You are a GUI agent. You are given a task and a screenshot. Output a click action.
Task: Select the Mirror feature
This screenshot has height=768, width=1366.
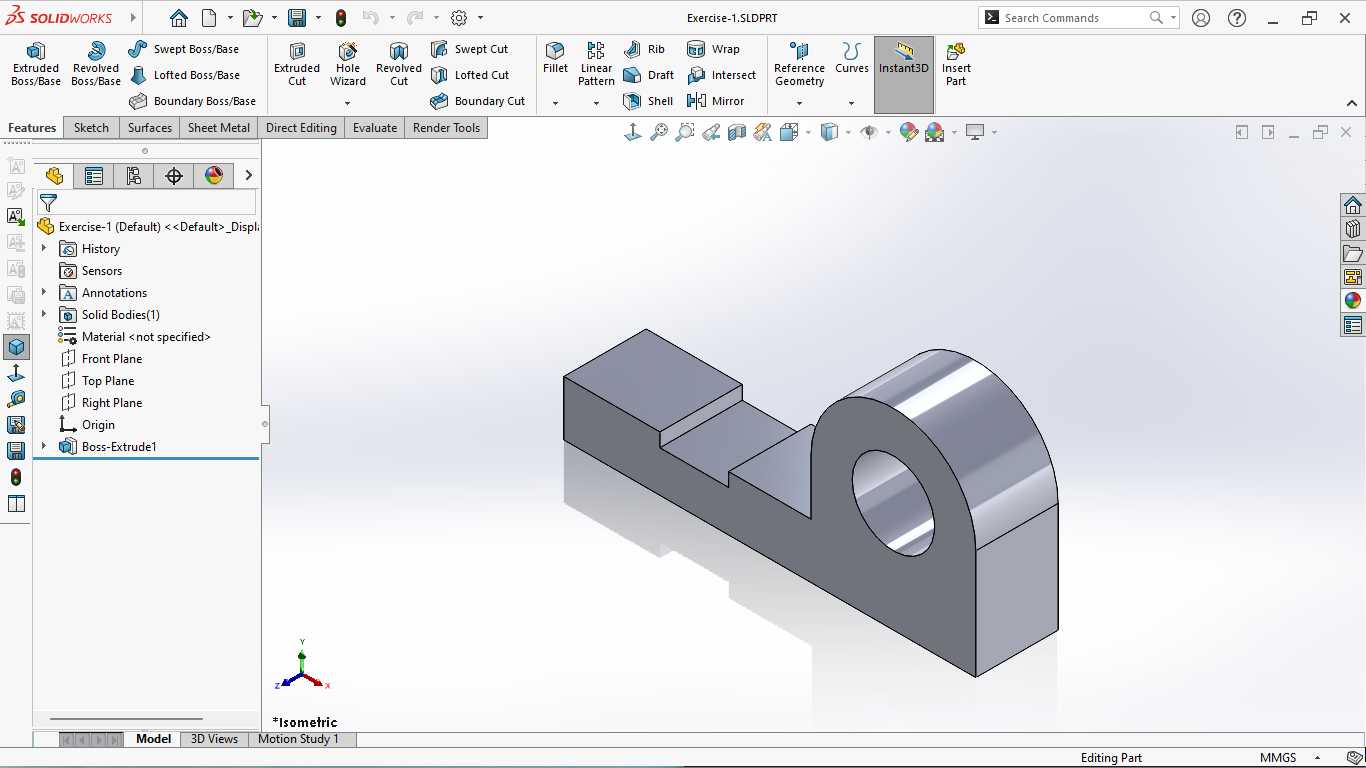tap(716, 101)
